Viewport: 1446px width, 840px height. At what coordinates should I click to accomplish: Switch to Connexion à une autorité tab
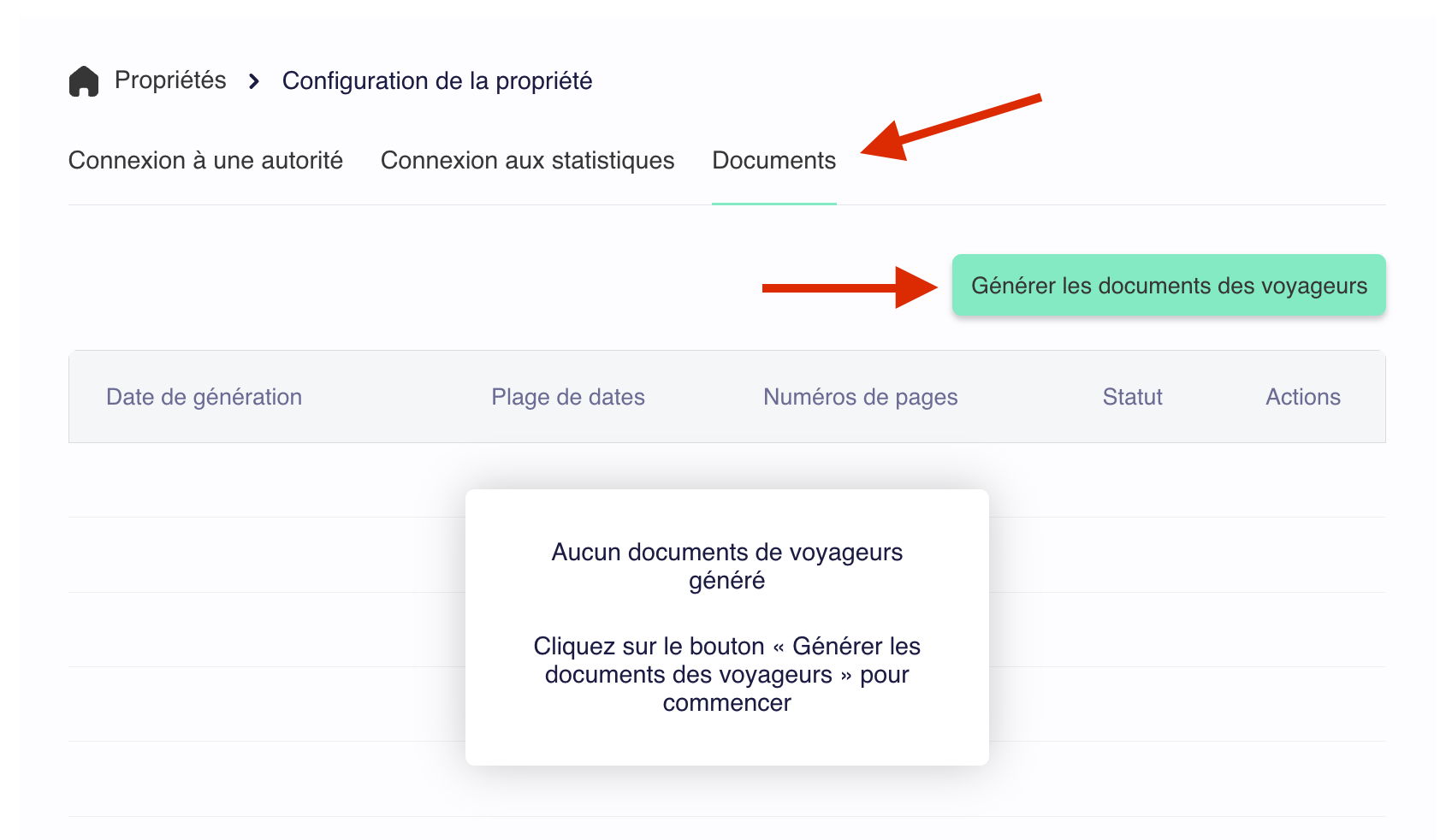pyautogui.click(x=205, y=161)
